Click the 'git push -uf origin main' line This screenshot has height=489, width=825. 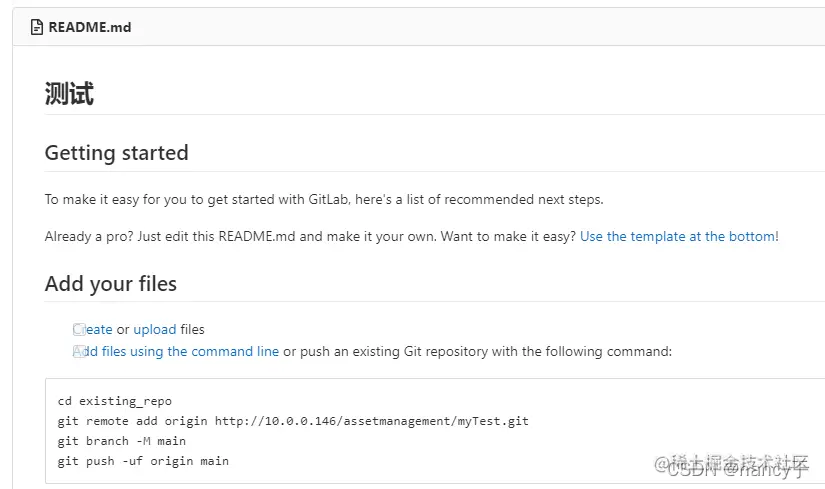[x=143, y=461]
